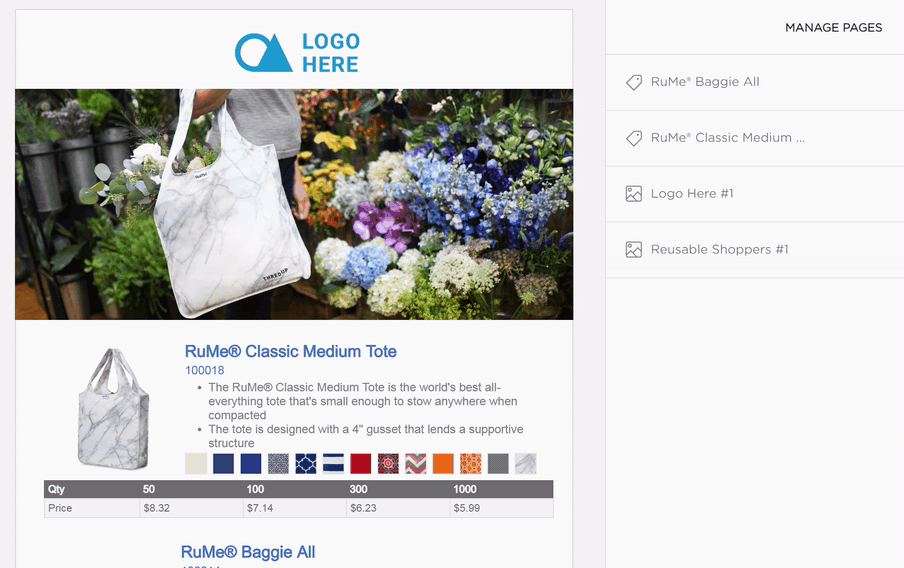Choose the red and gray chevron swatch

416,464
